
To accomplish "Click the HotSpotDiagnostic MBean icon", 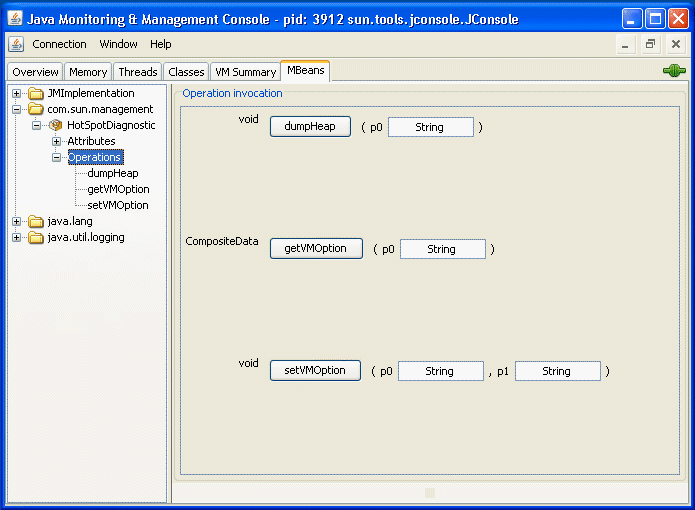I will (x=56, y=125).
